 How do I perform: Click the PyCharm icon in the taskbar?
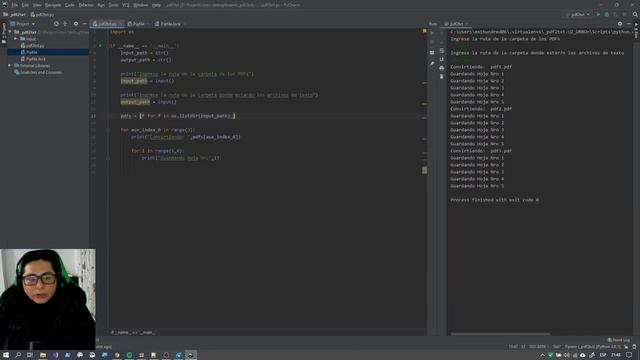tap(191, 355)
